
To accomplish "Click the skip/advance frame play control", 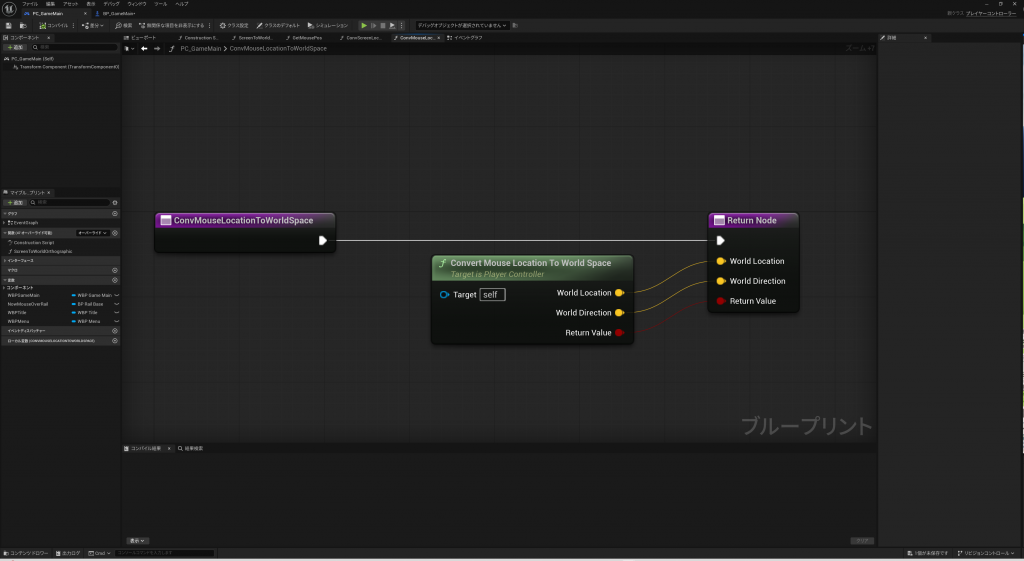I will coord(374,25).
